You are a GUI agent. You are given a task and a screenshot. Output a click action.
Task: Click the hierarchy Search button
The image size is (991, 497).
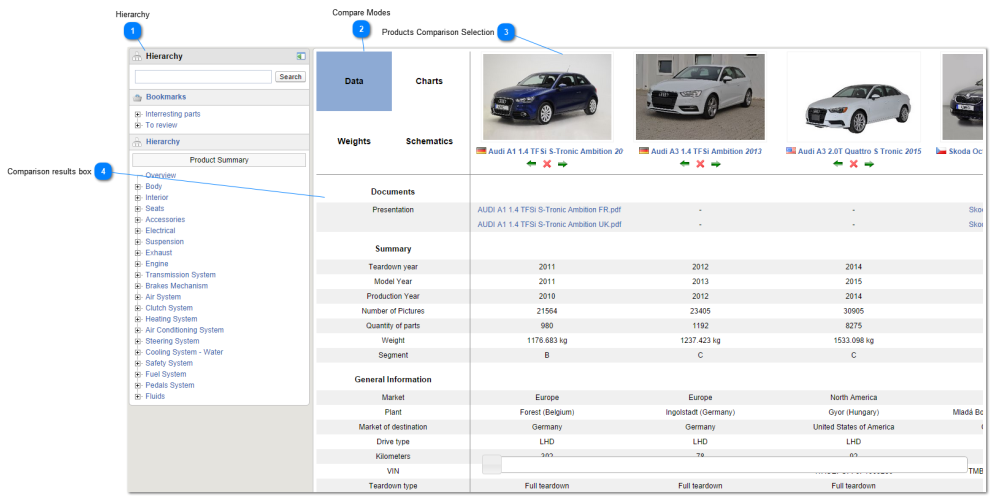[290, 77]
